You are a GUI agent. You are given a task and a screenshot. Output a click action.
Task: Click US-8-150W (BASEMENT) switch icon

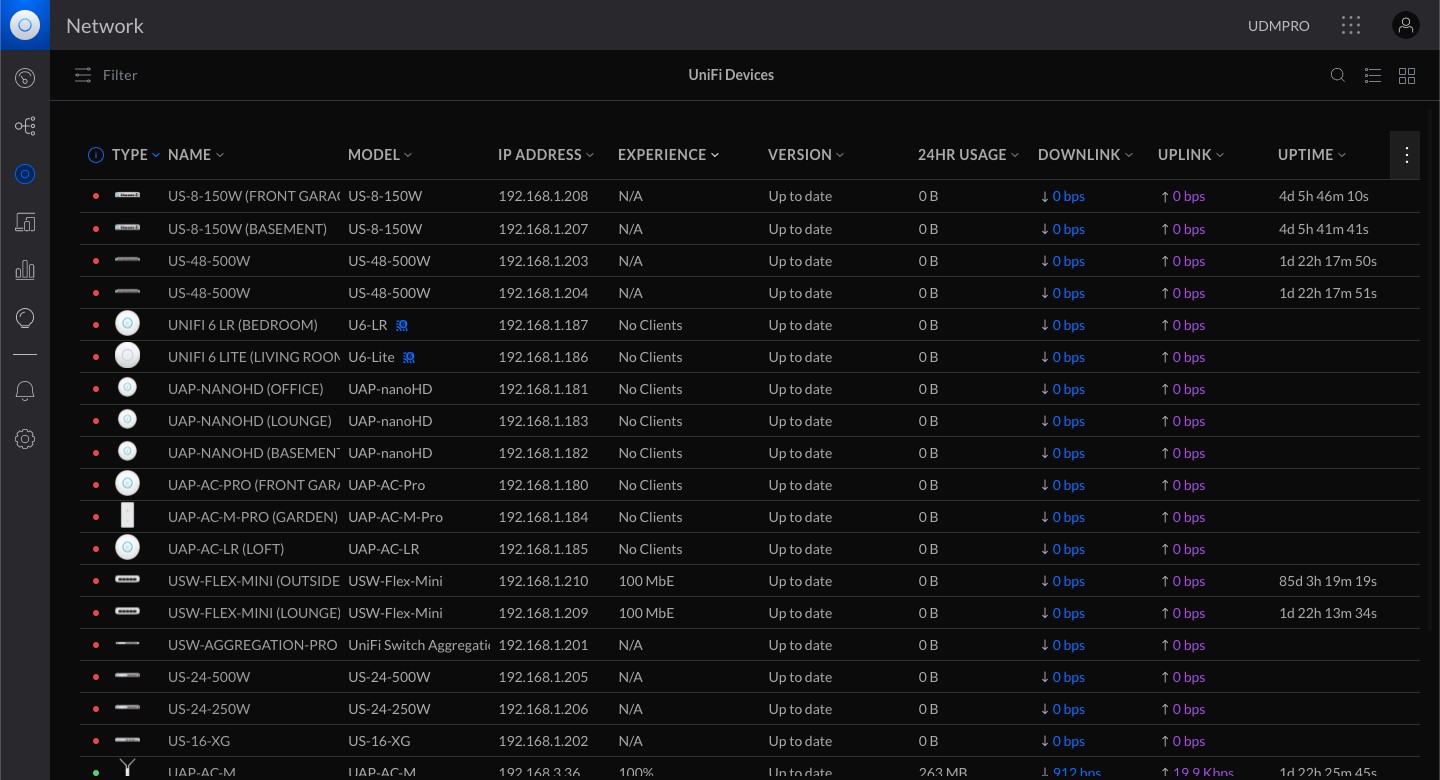pyautogui.click(x=127, y=228)
